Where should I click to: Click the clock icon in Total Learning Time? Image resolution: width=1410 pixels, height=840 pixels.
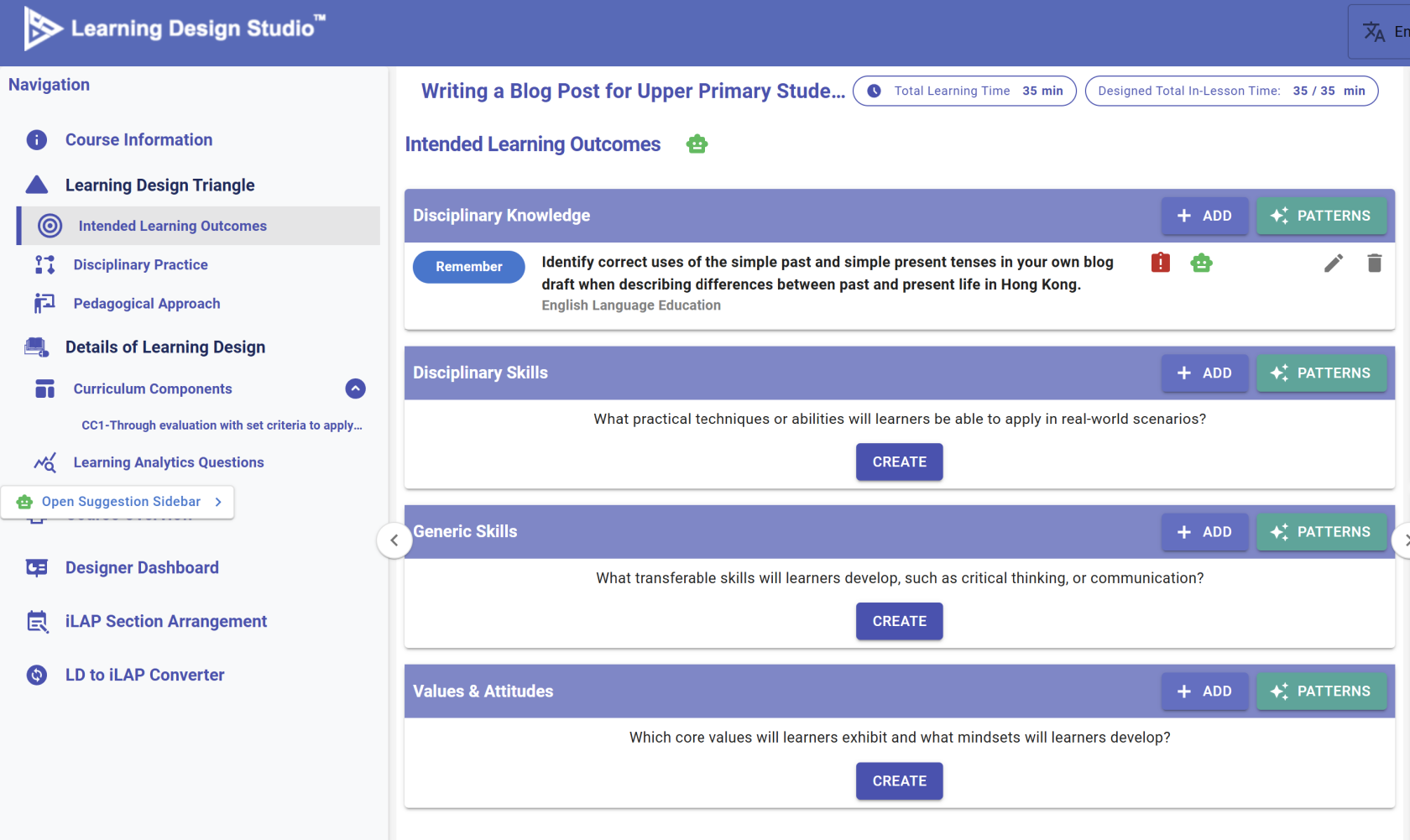coord(874,91)
